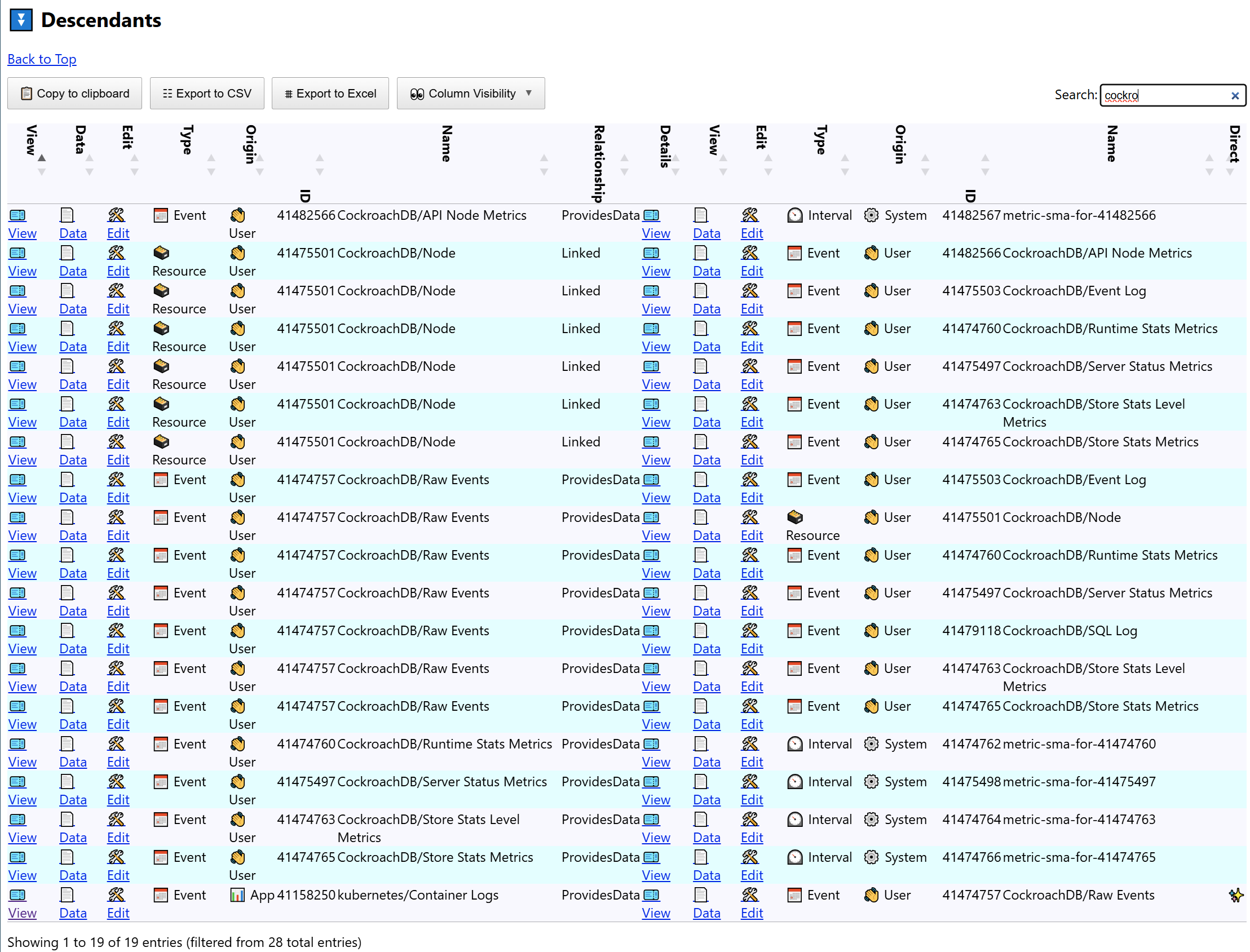Screen dimensions: 1250x952
Task: Click the ID cell "41158250"
Action: coord(306,895)
